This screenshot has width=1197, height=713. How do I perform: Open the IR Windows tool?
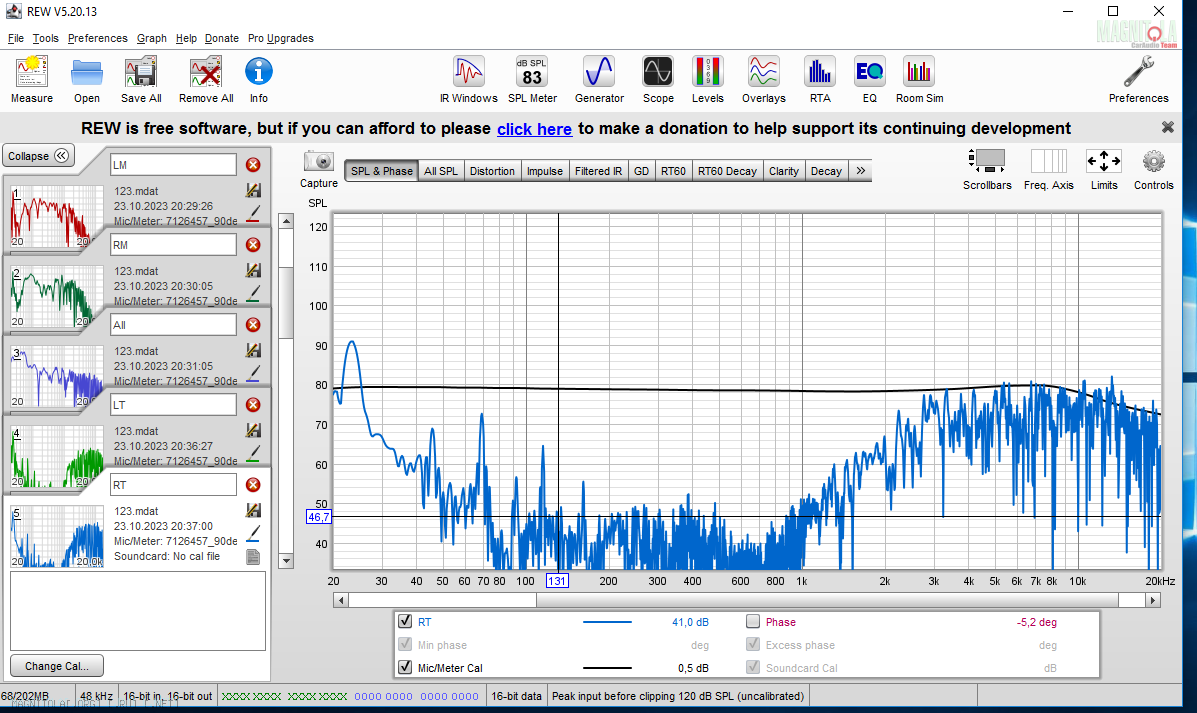[x=469, y=79]
